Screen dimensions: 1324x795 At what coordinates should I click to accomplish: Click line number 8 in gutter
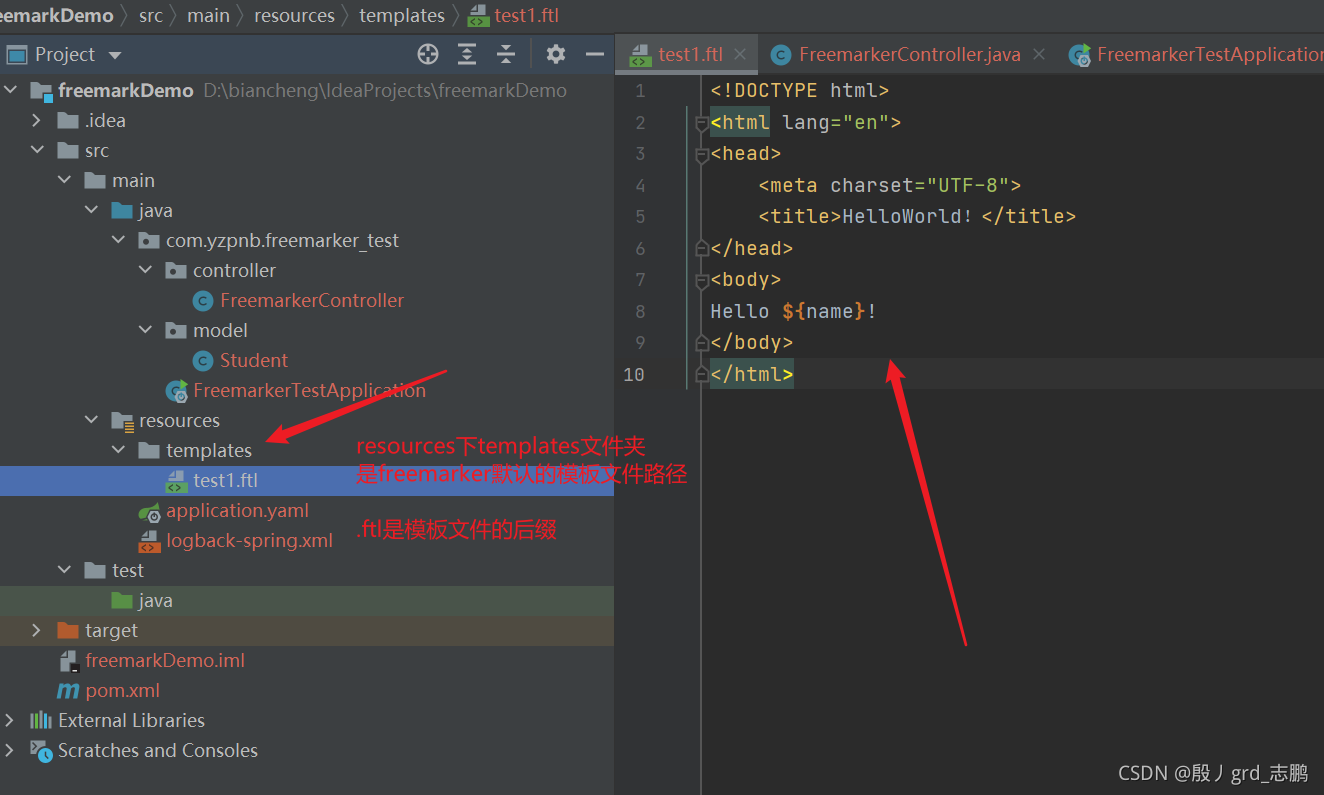[640, 311]
